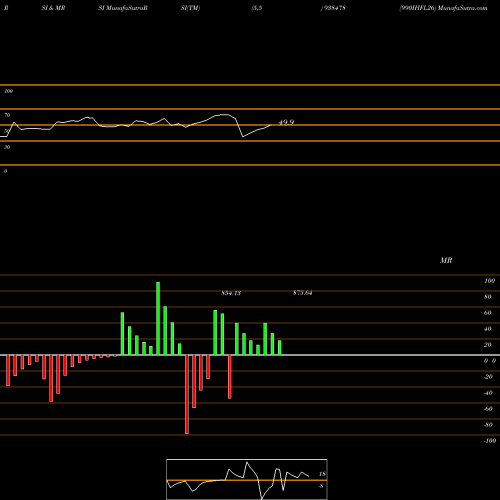Click the -80 label on MR axis
The image size is (500, 500).
[488, 425]
